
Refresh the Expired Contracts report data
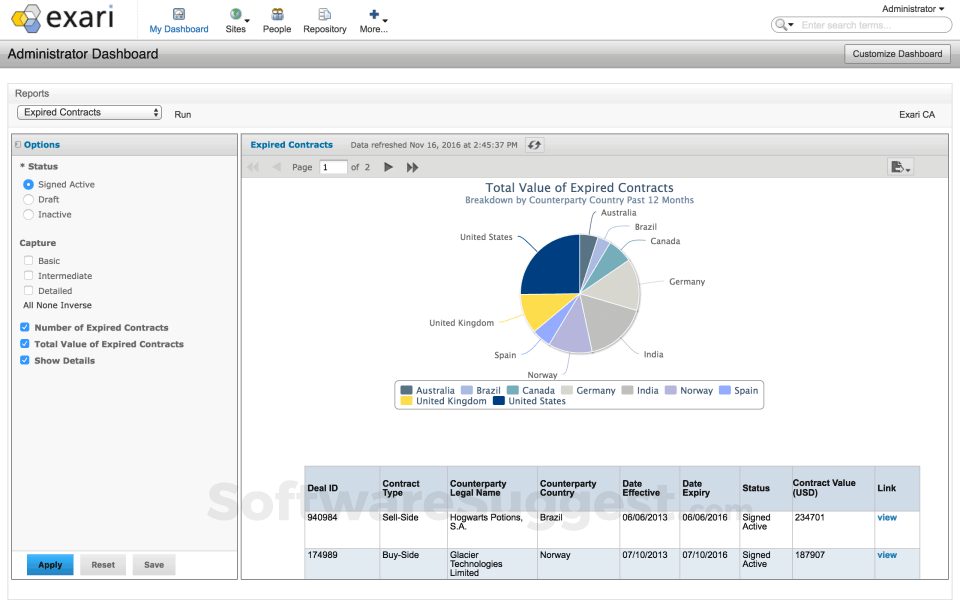tap(533, 144)
